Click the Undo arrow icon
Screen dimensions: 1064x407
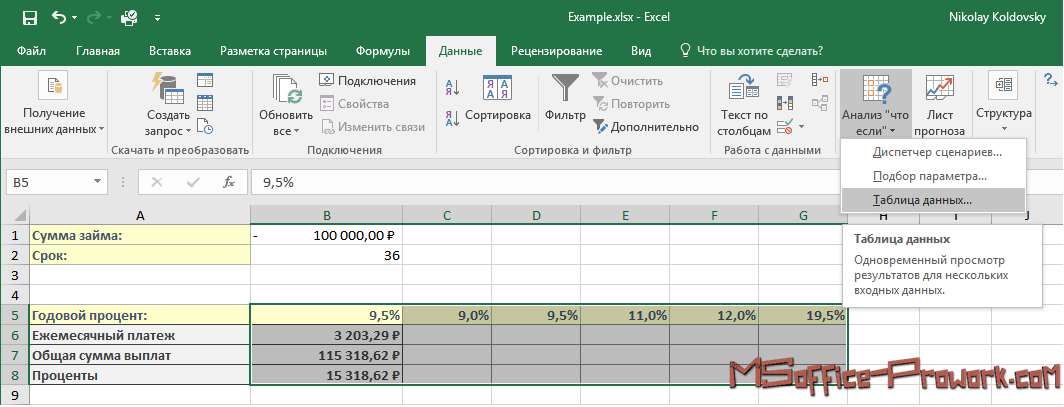pos(60,18)
